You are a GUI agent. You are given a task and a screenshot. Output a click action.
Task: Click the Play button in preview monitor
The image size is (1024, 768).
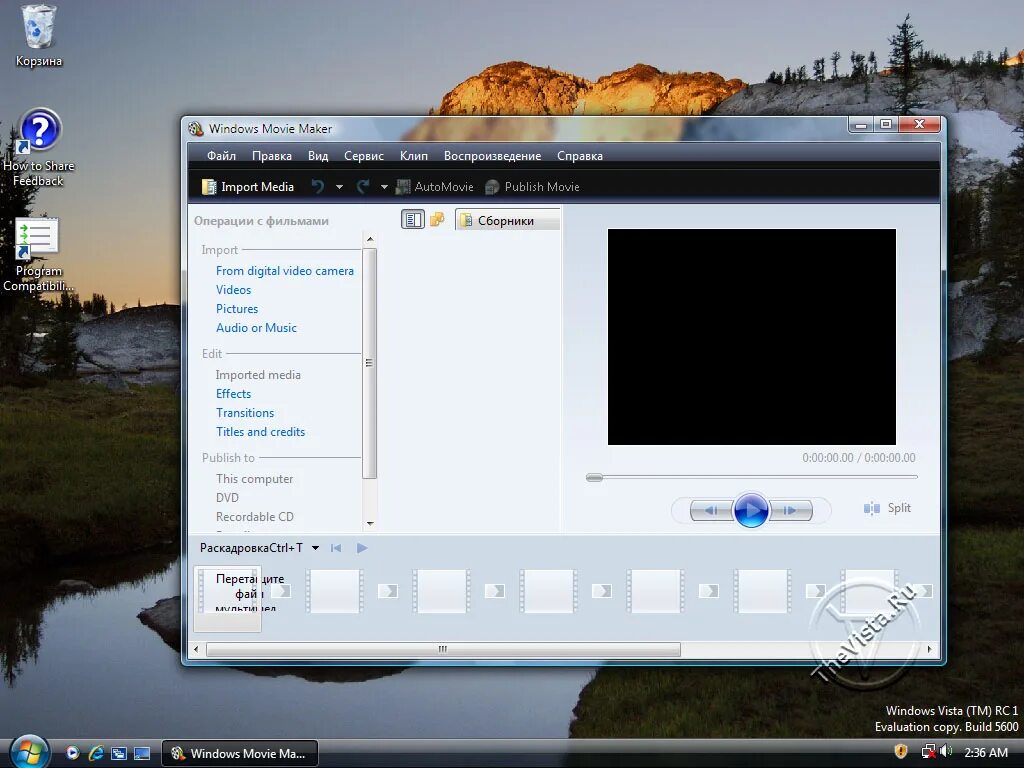point(751,510)
